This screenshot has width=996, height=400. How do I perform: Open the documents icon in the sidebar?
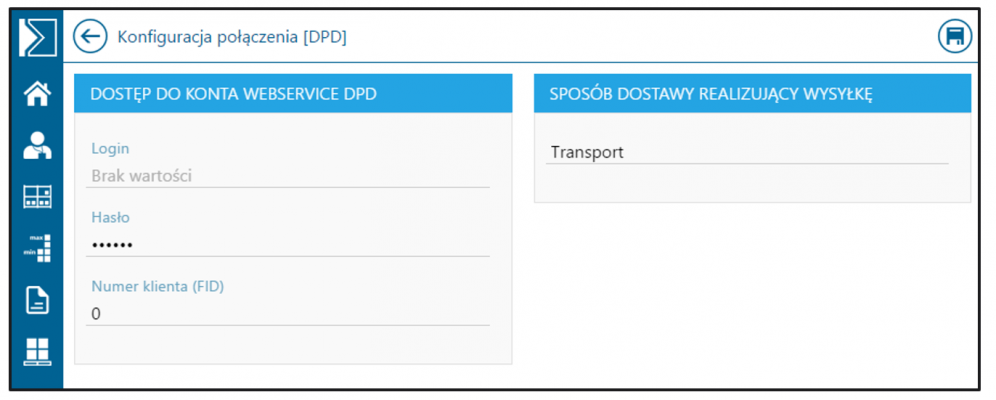coord(37,300)
